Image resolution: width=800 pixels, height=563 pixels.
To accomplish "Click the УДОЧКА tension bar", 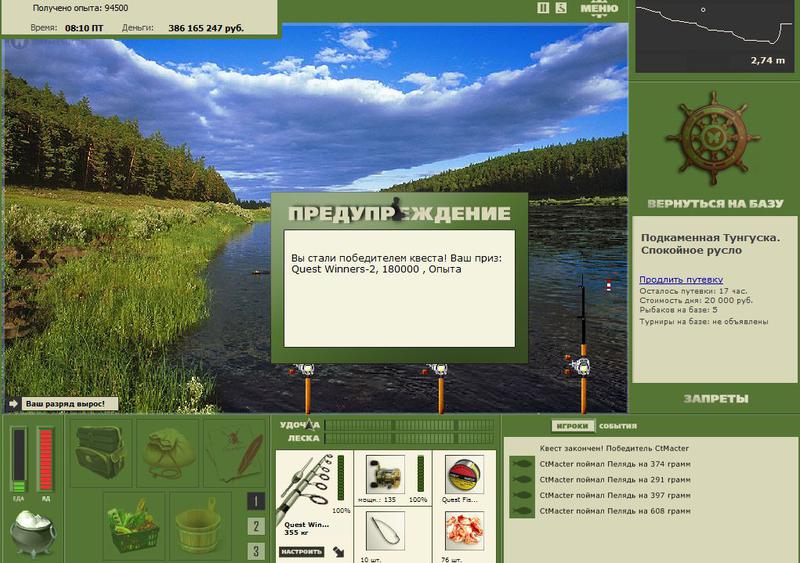I will pos(409,425).
